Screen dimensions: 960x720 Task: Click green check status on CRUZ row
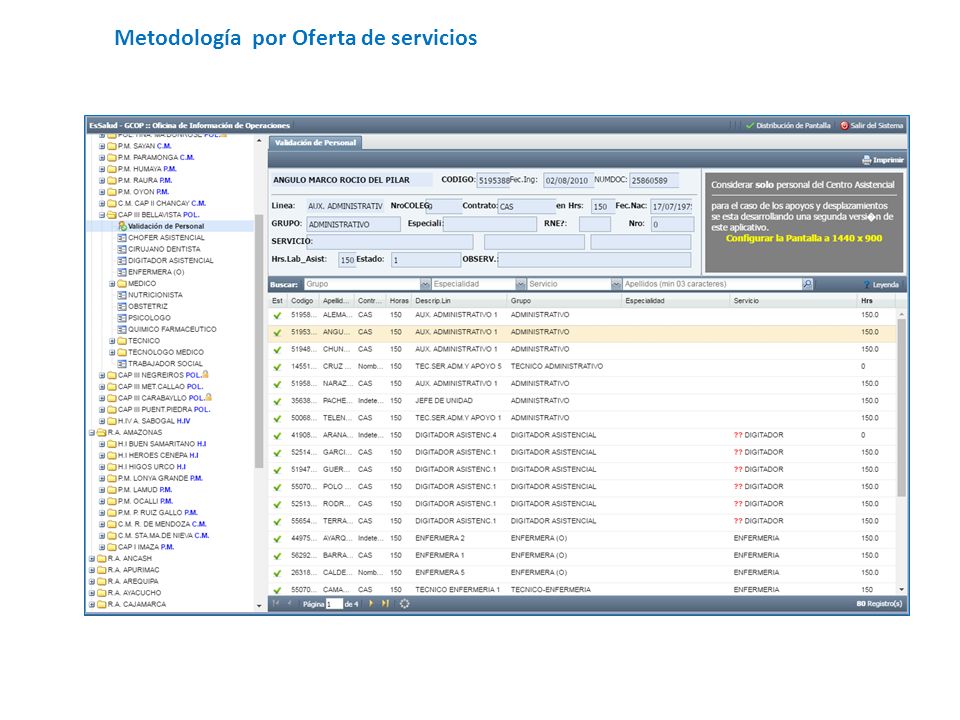[277, 367]
